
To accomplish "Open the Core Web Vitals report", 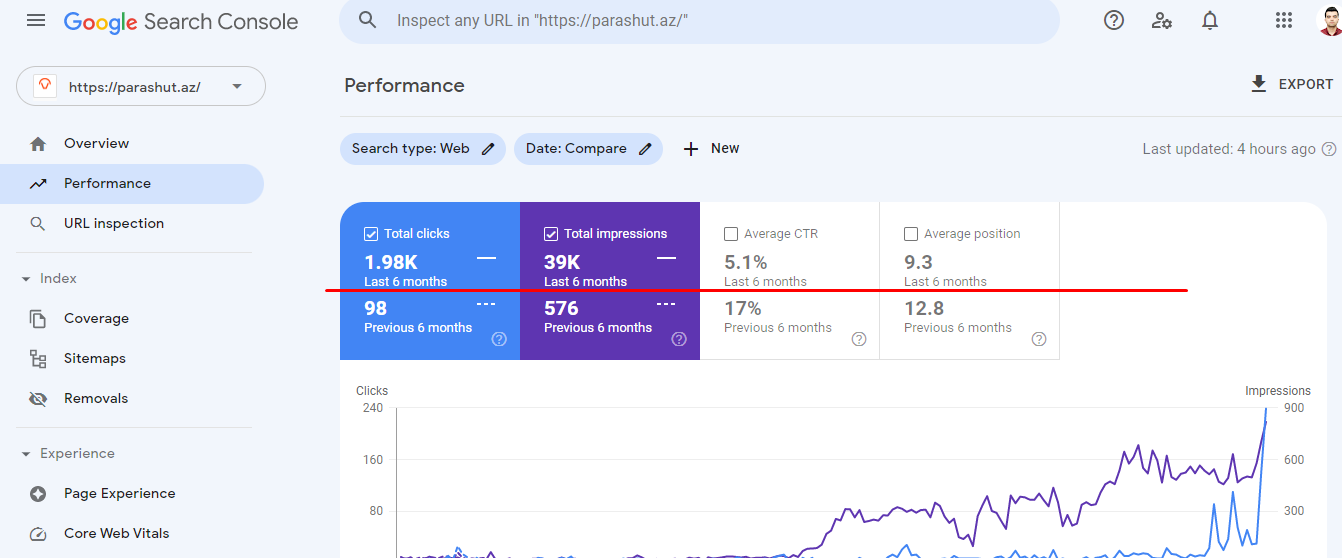I will (116, 534).
